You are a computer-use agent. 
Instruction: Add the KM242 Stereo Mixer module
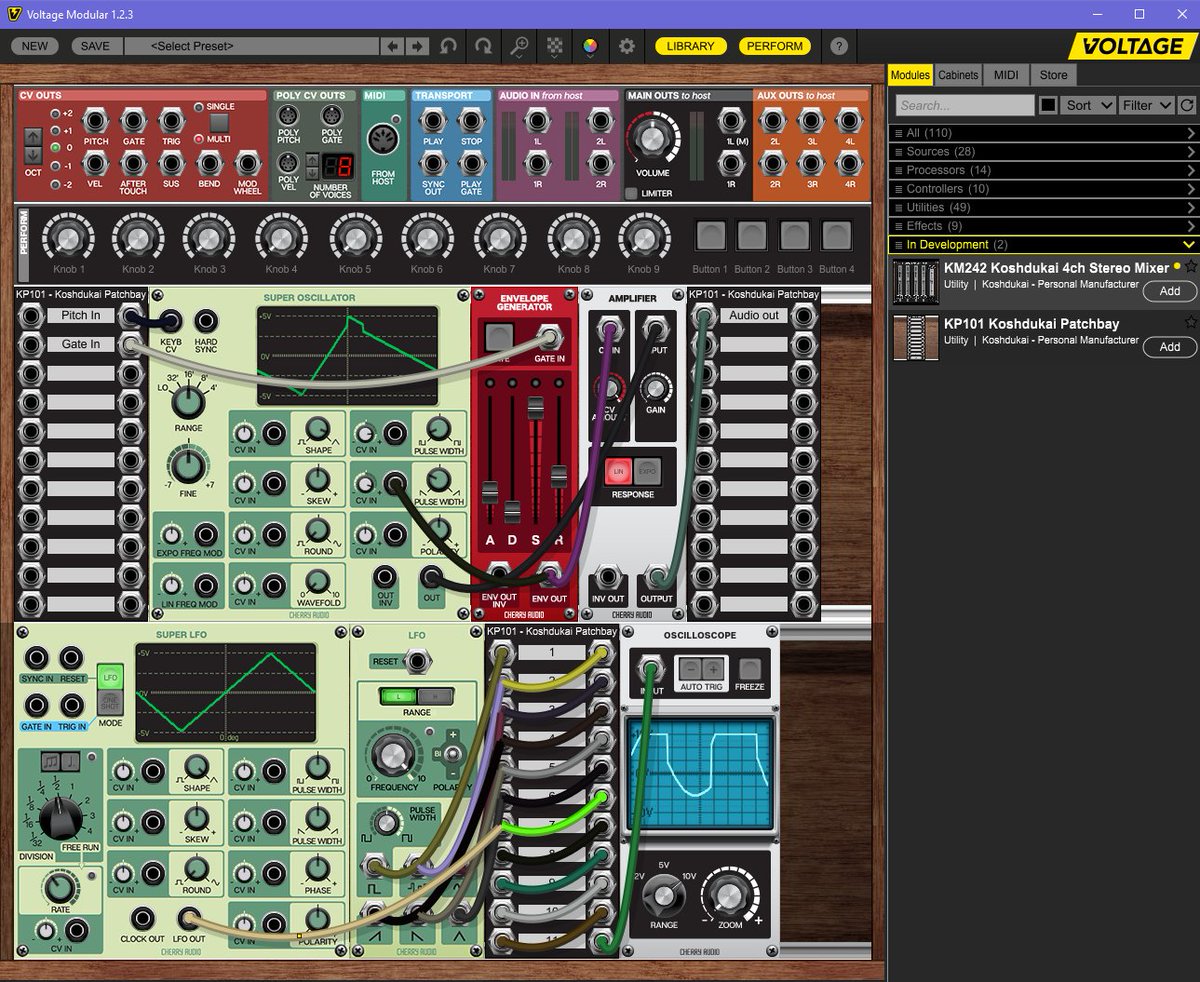[x=1169, y=291]
